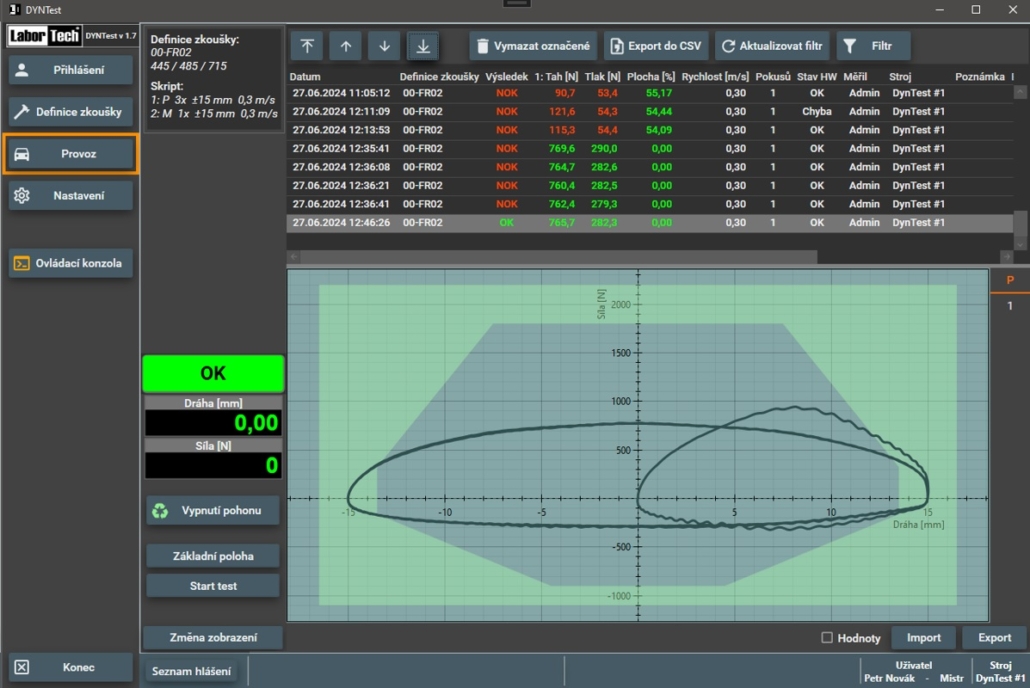The width and height of the screenshot is (1030, 688).
Task: Delete selected rows with Vymazat označené
Action: [533, 46]
